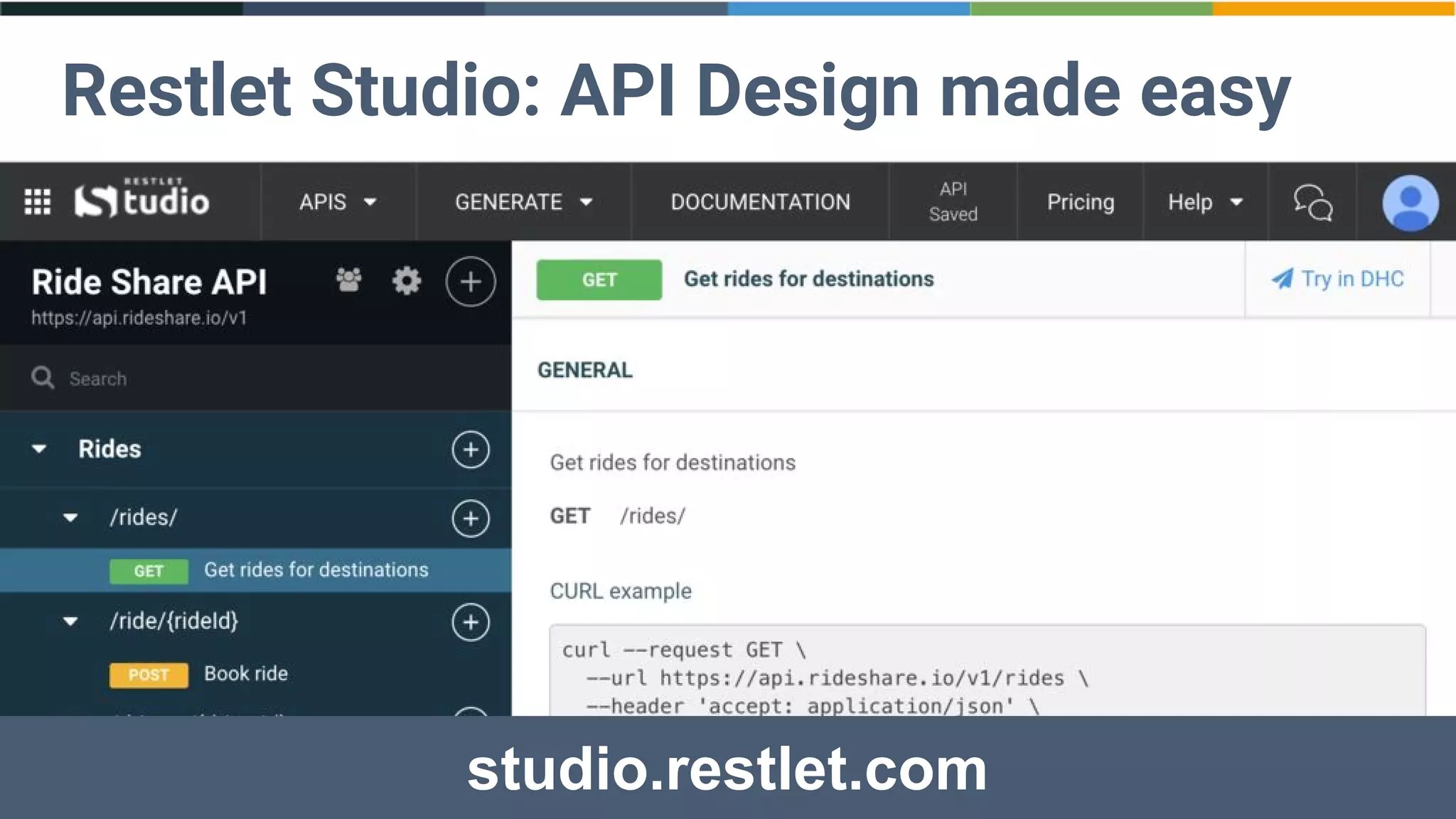The width and height of the screenshot is (1456, 819).
Task: Click the API Saved status
Action: 953,202
